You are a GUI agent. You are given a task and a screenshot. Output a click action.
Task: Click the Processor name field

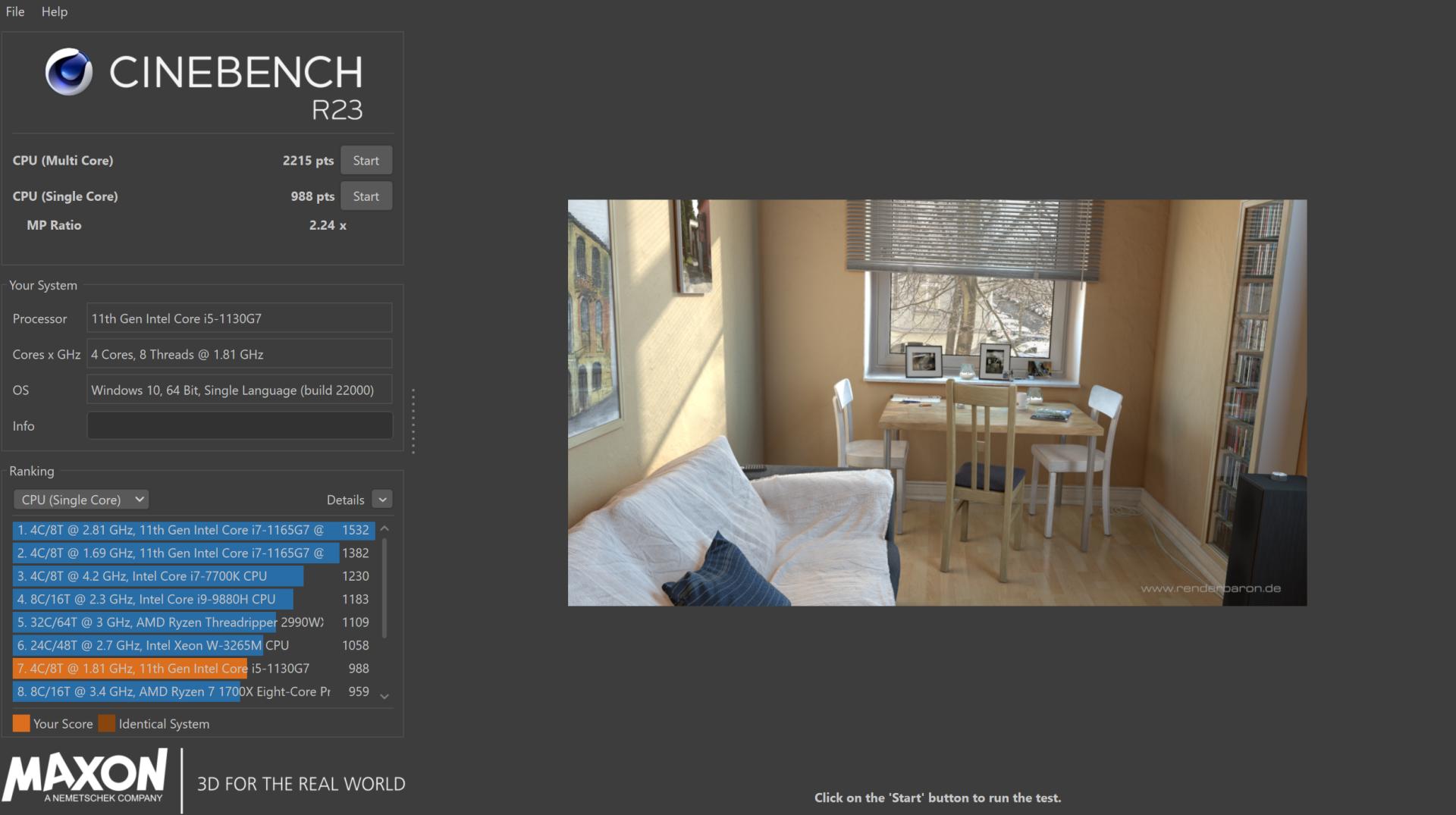pos(240,318)
